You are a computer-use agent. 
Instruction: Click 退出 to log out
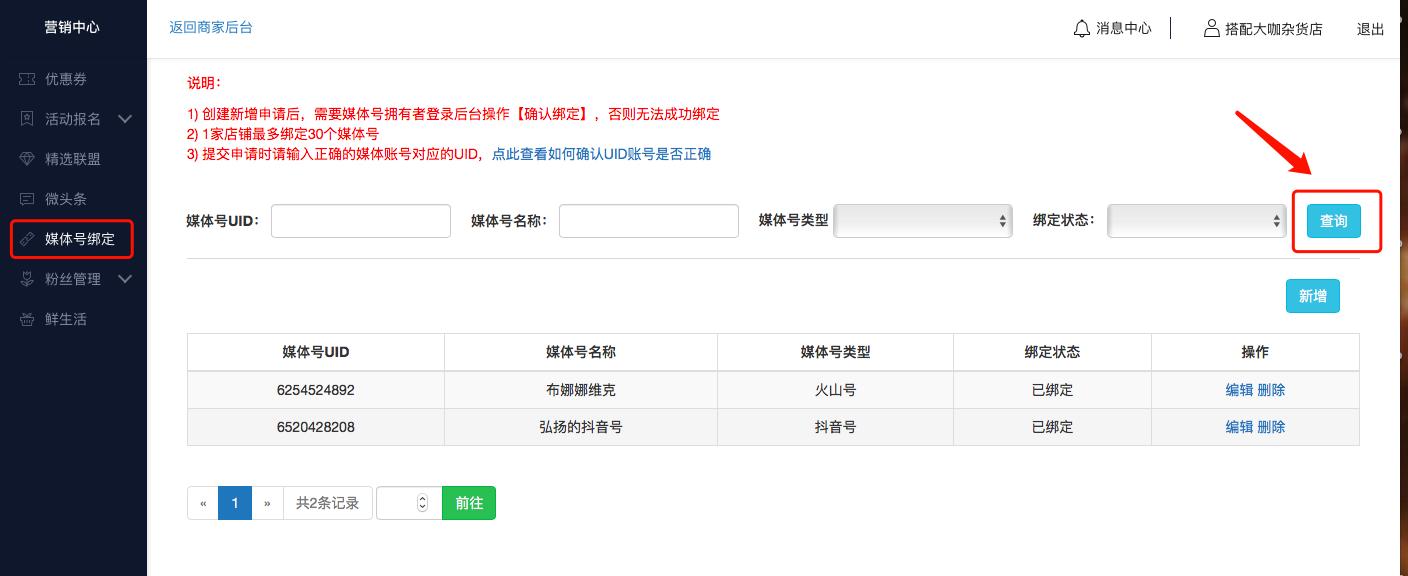point(1370,29)
